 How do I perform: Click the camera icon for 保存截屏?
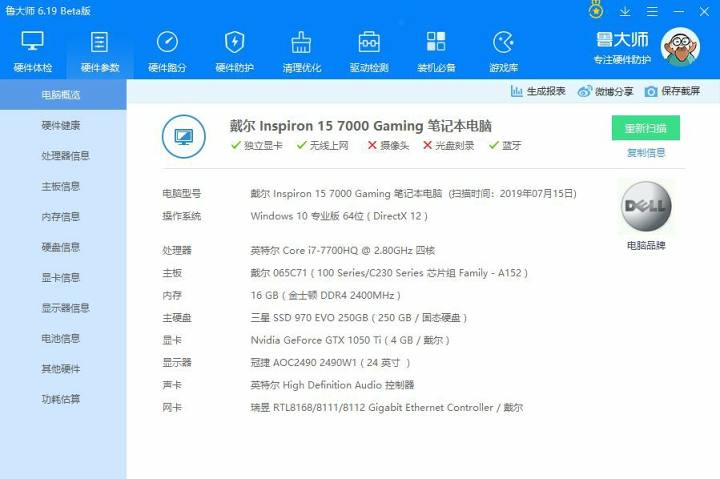pyautogui.click(x=651, y=91)
